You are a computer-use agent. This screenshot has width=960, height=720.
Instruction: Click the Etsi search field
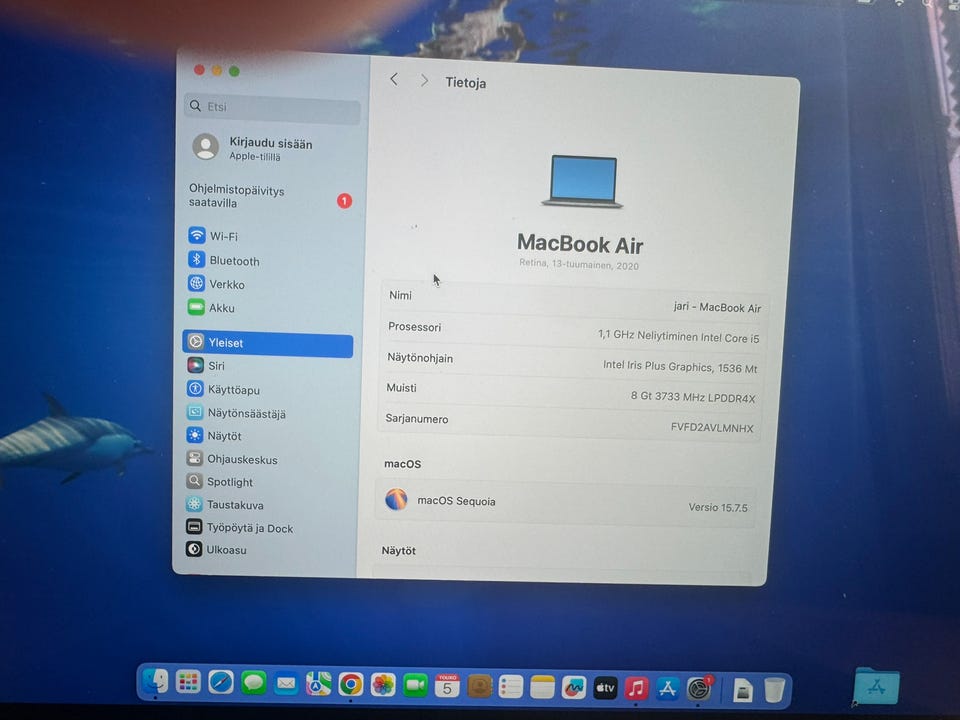(272, 107)
